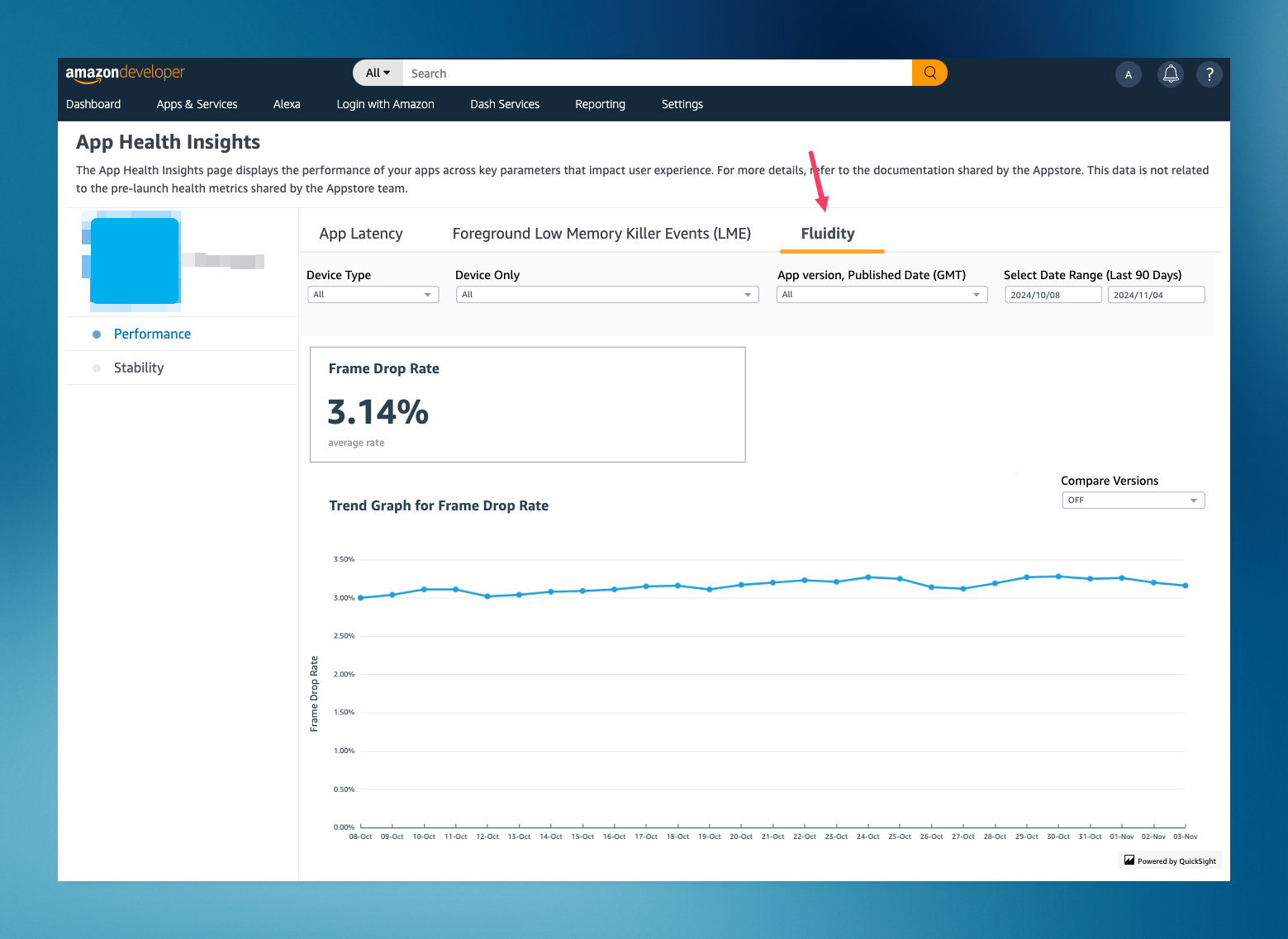Open the notifications bell icon

[x=1170, y=74]
